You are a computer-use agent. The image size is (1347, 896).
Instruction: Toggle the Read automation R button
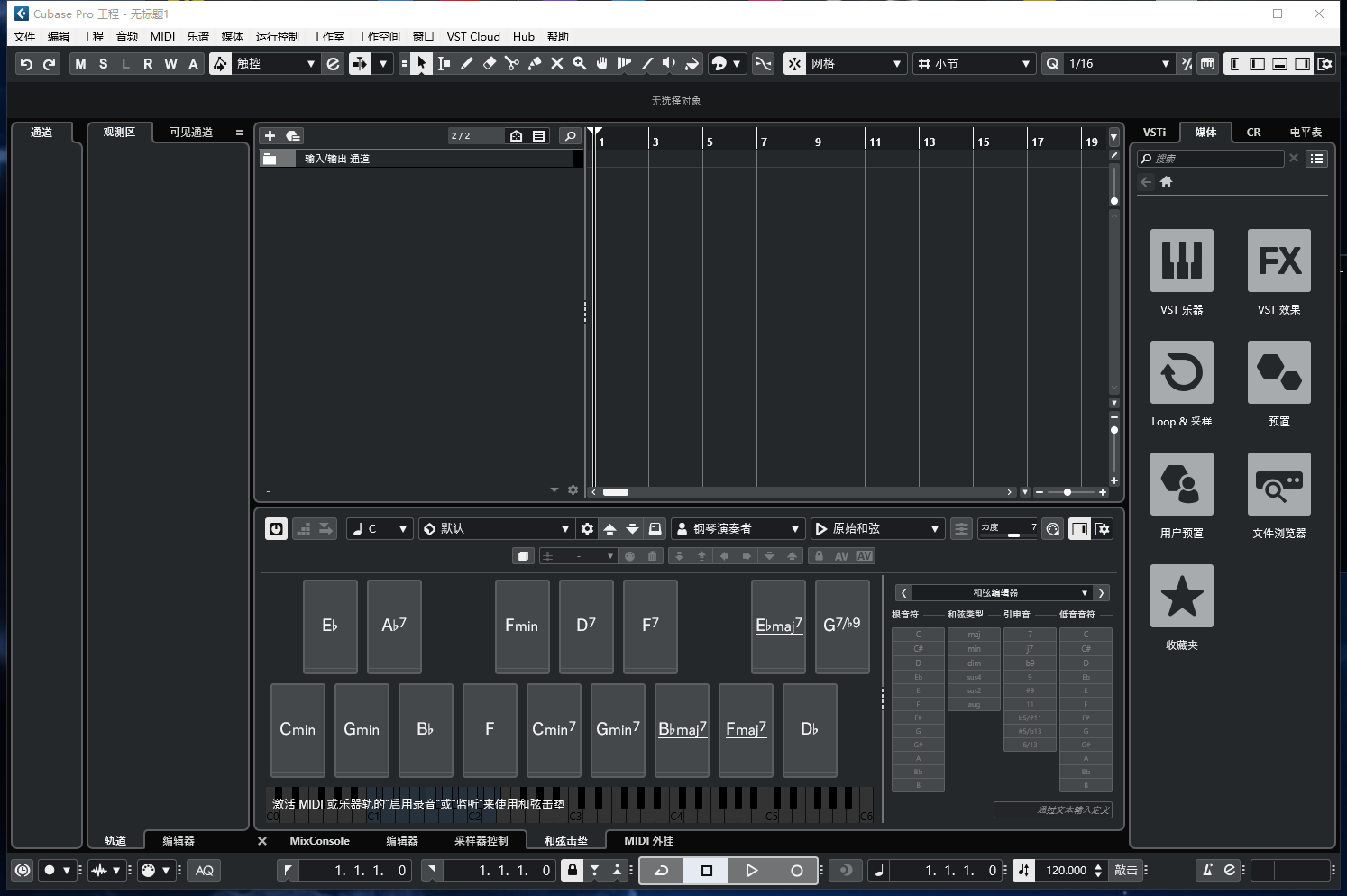[148, 64]
